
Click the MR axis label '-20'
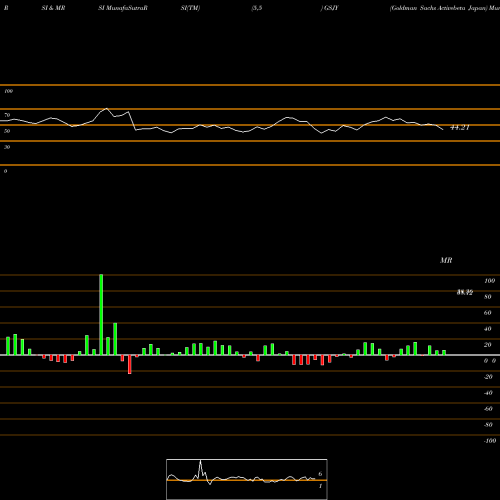[x=488, y=377]
